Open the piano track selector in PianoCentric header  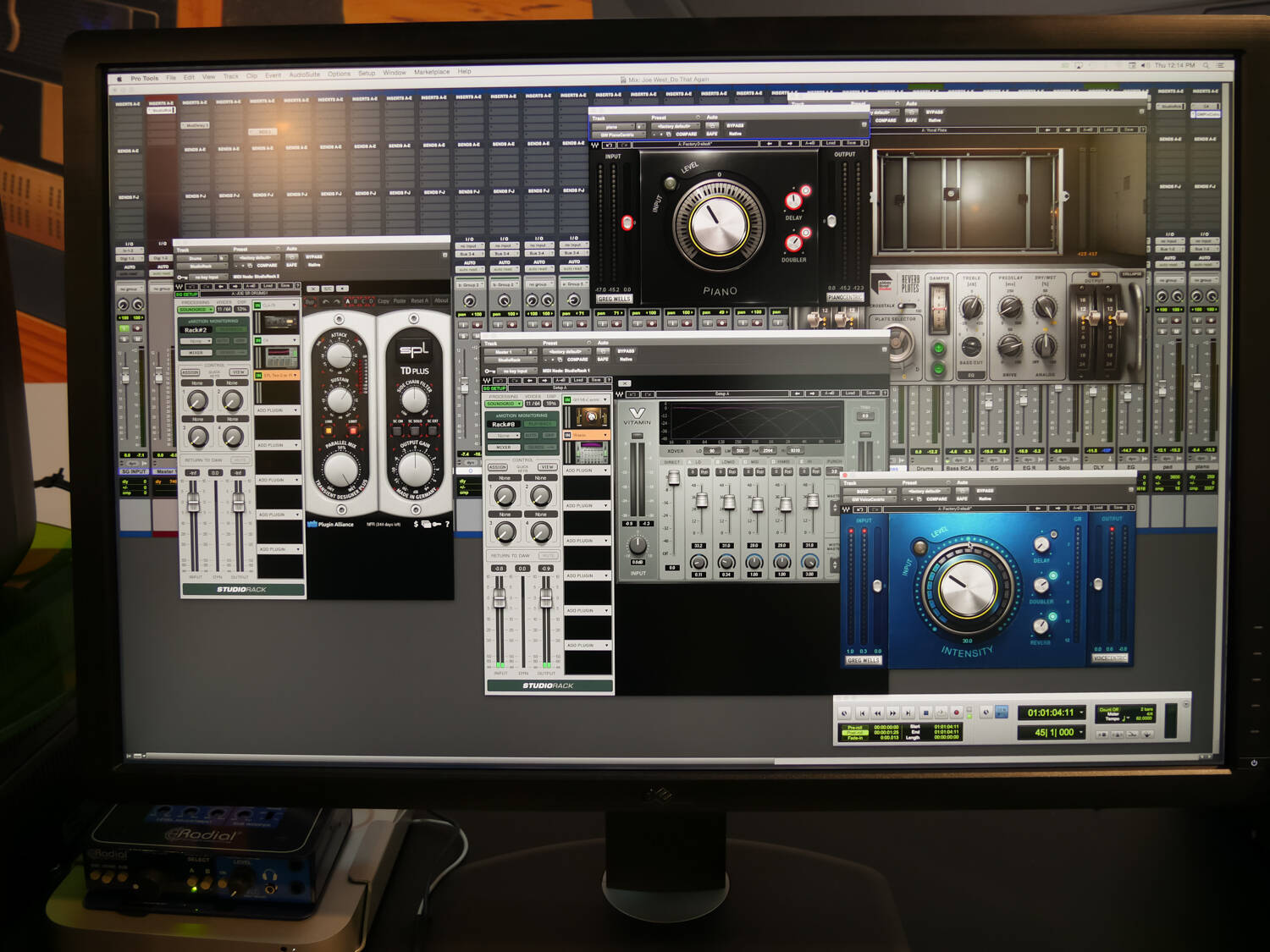(616, 127)
